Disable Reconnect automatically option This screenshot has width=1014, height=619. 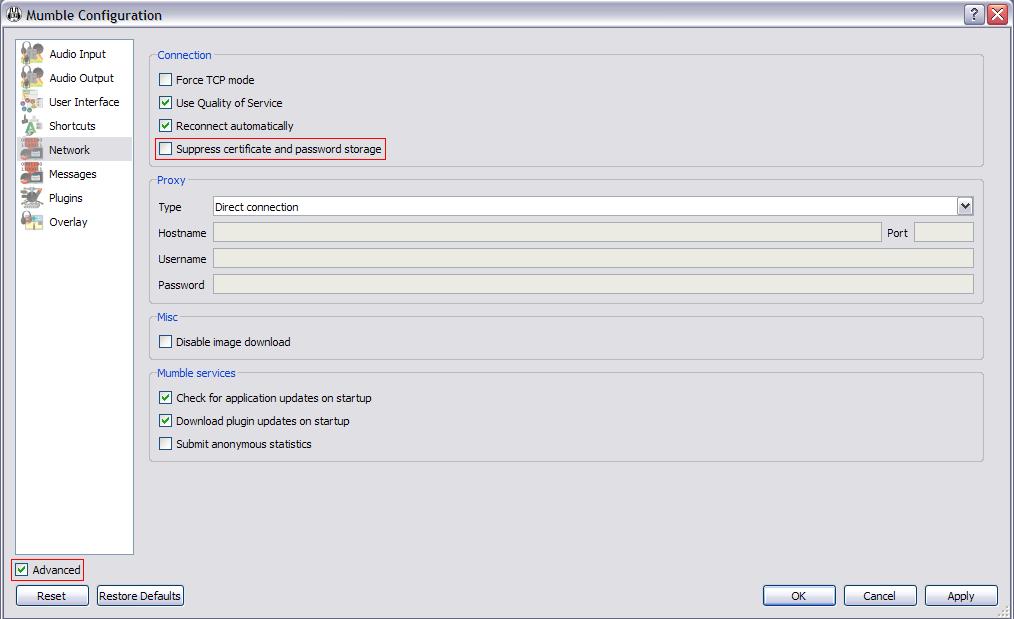coord(166,126)
